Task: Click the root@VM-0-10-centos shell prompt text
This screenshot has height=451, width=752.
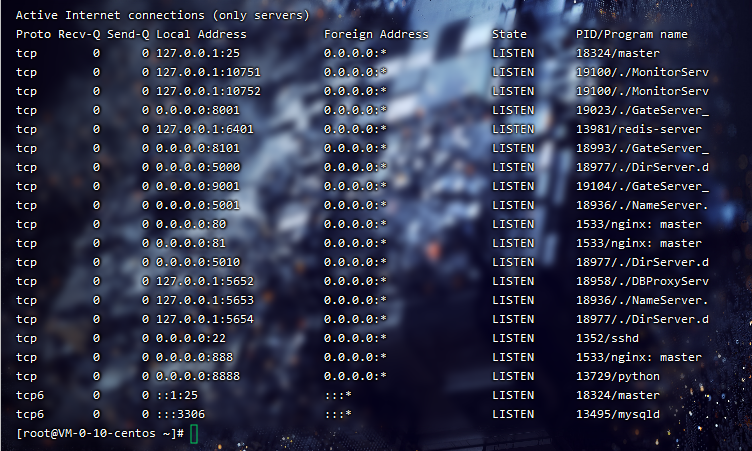Action: (99, 433)
